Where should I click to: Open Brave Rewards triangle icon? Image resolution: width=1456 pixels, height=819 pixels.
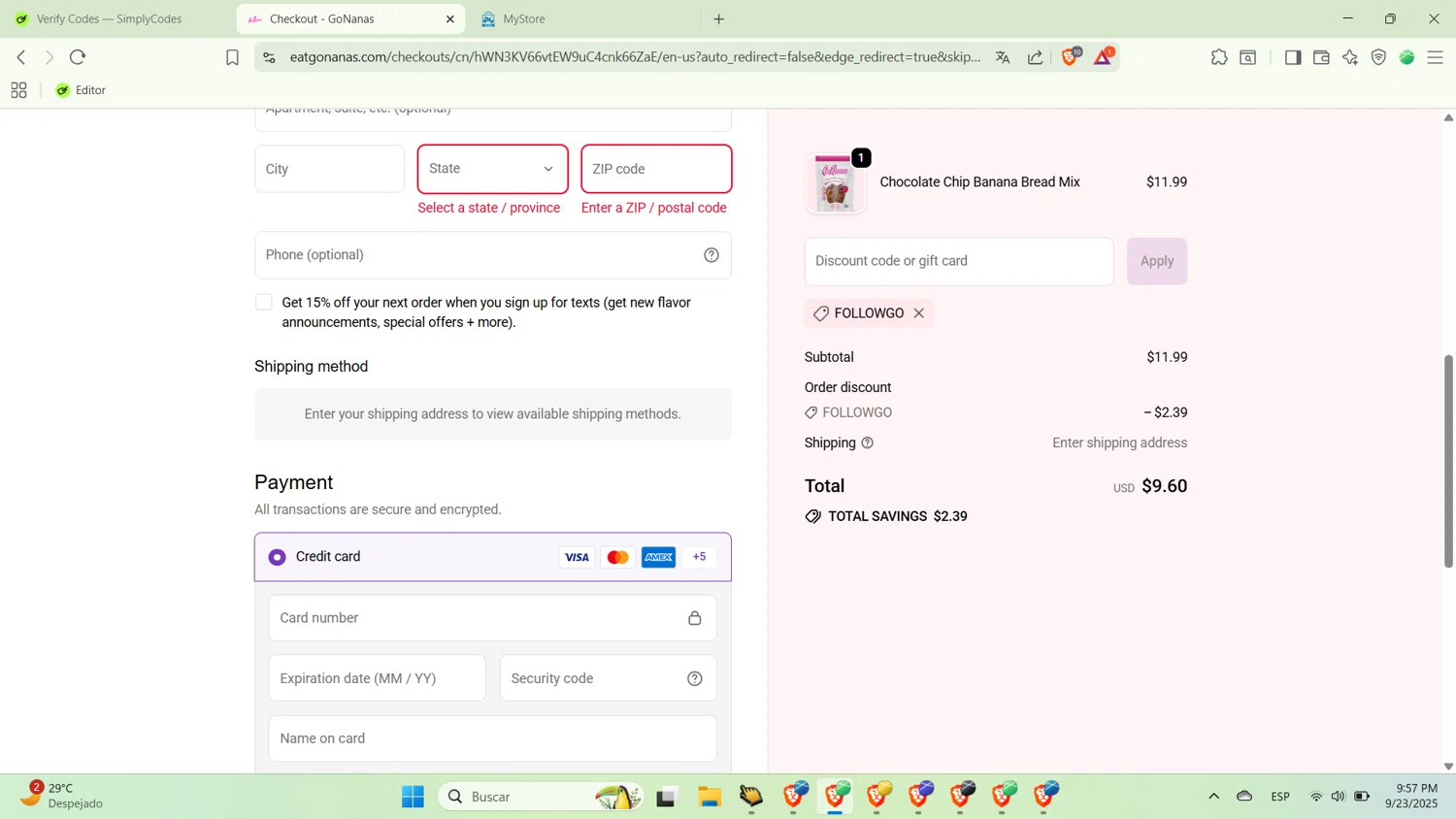pyautogui.click(x=1104, y=57)
